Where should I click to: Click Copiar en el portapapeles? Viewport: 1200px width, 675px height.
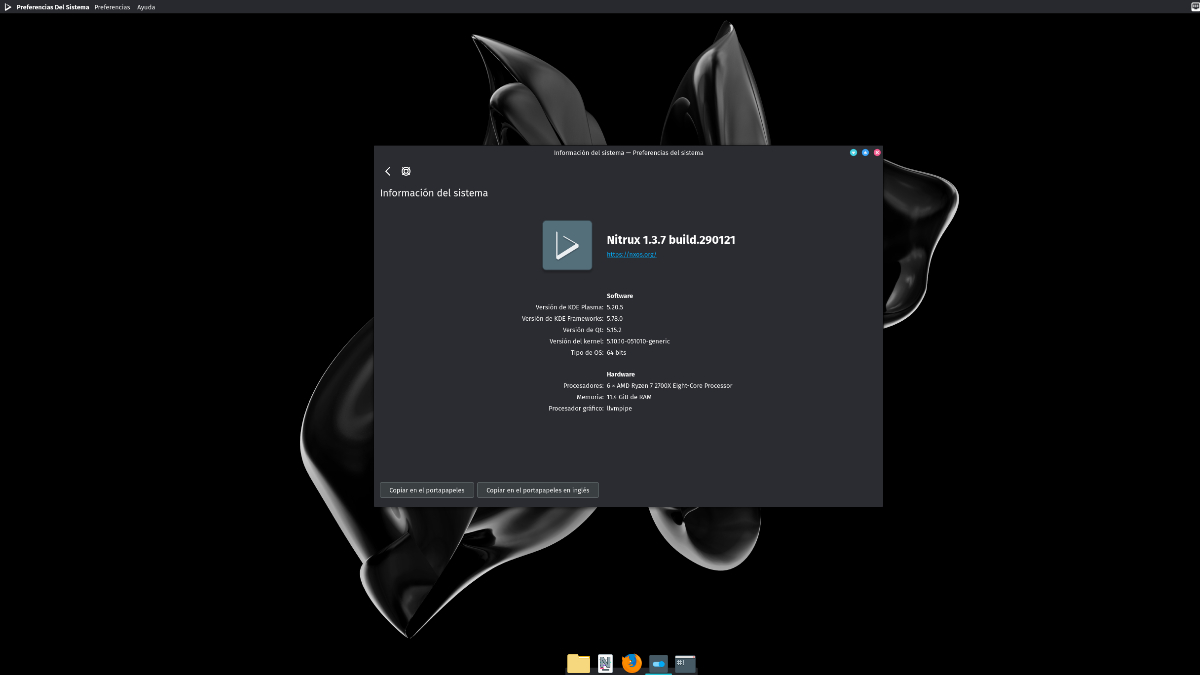click(x=426, y=489)
